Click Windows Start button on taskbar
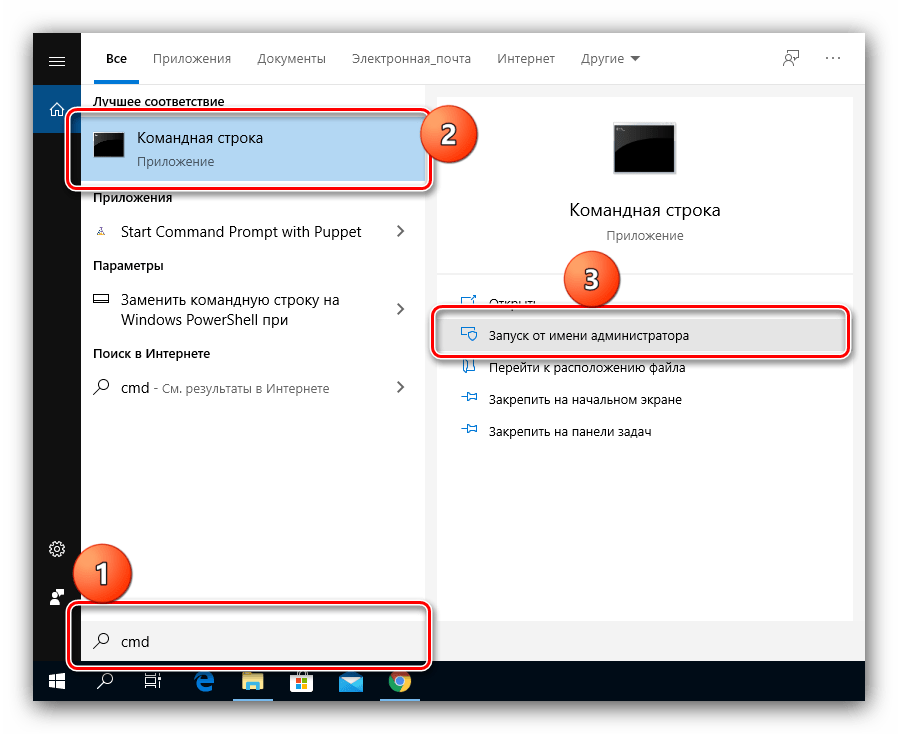 click(x=57, y=682)
